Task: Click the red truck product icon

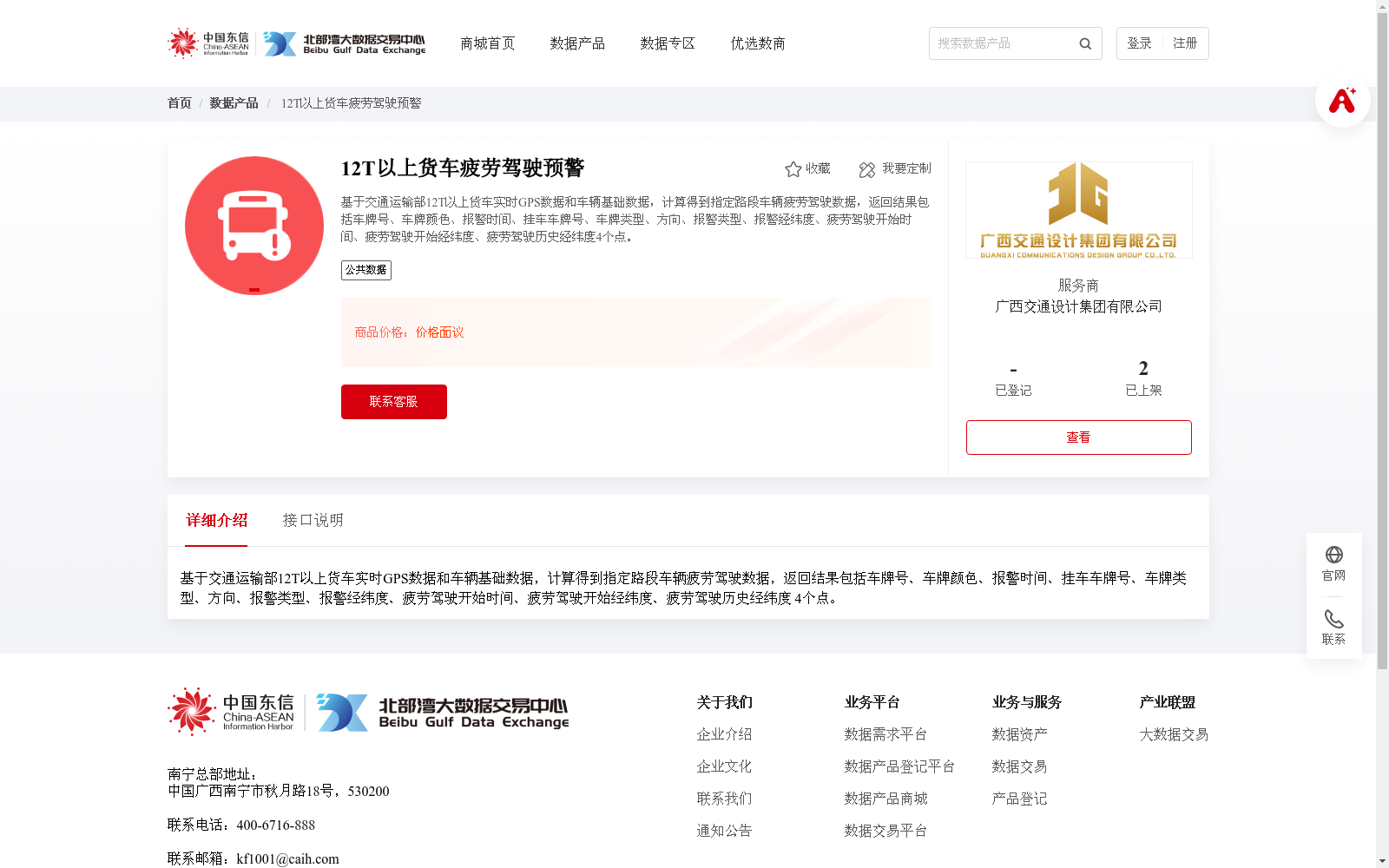Action: (253, 226)
